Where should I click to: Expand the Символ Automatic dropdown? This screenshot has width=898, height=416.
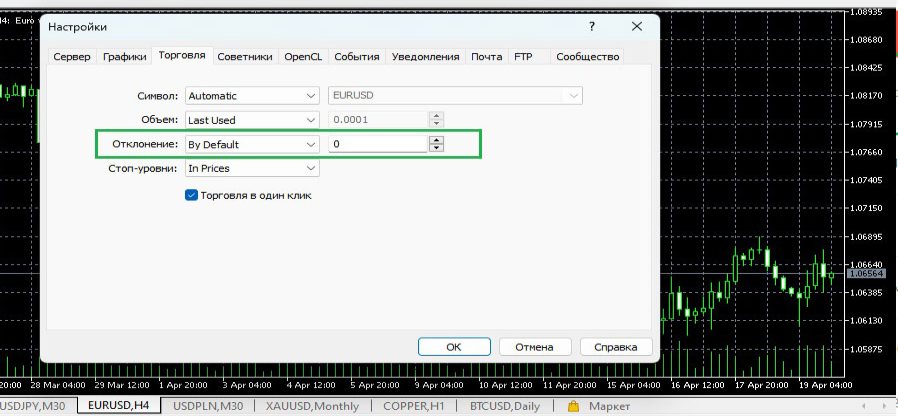coord(253,96)
